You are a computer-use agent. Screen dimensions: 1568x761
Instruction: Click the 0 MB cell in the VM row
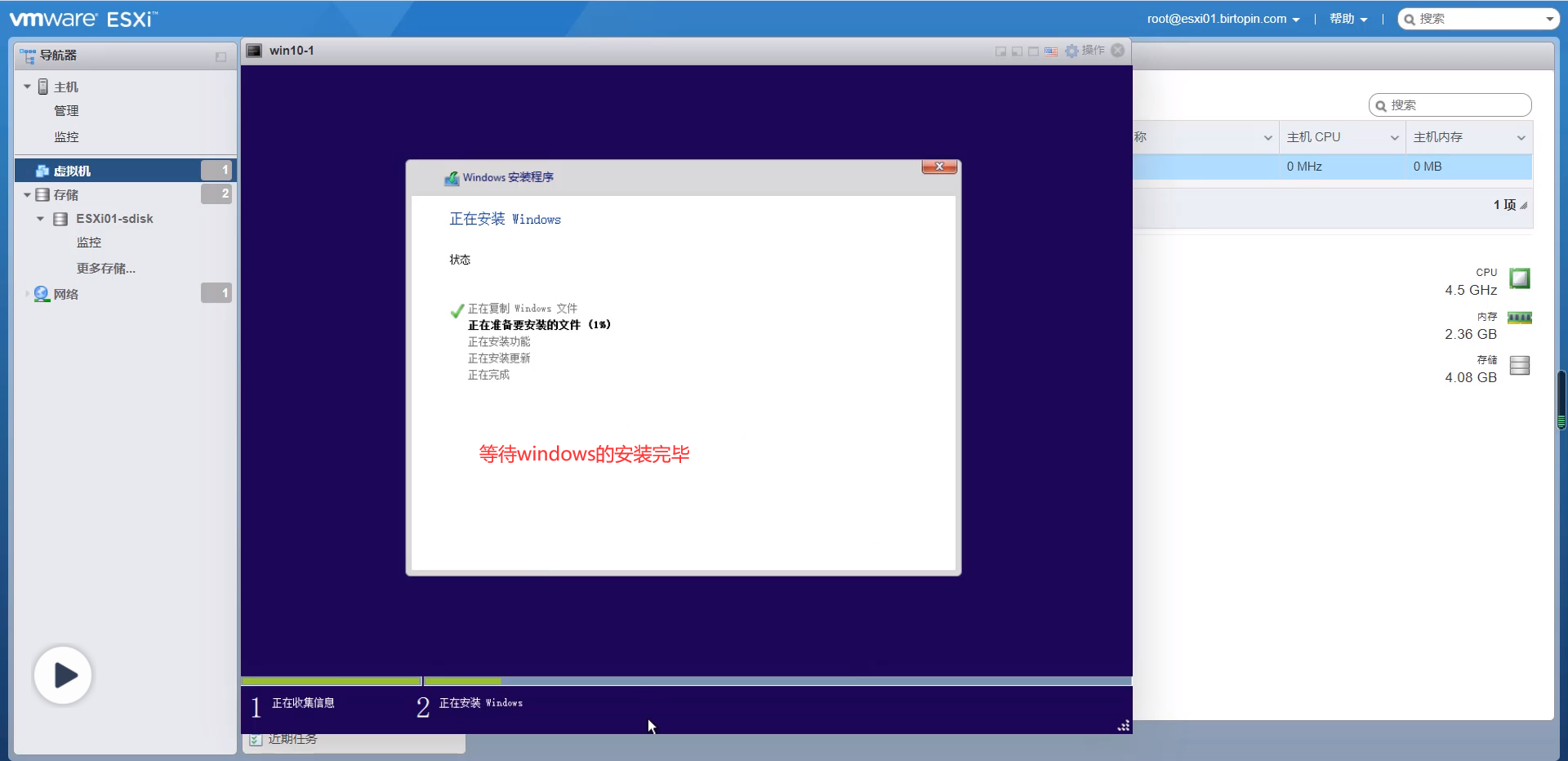pyautogui.click(x=1428, y=167)
